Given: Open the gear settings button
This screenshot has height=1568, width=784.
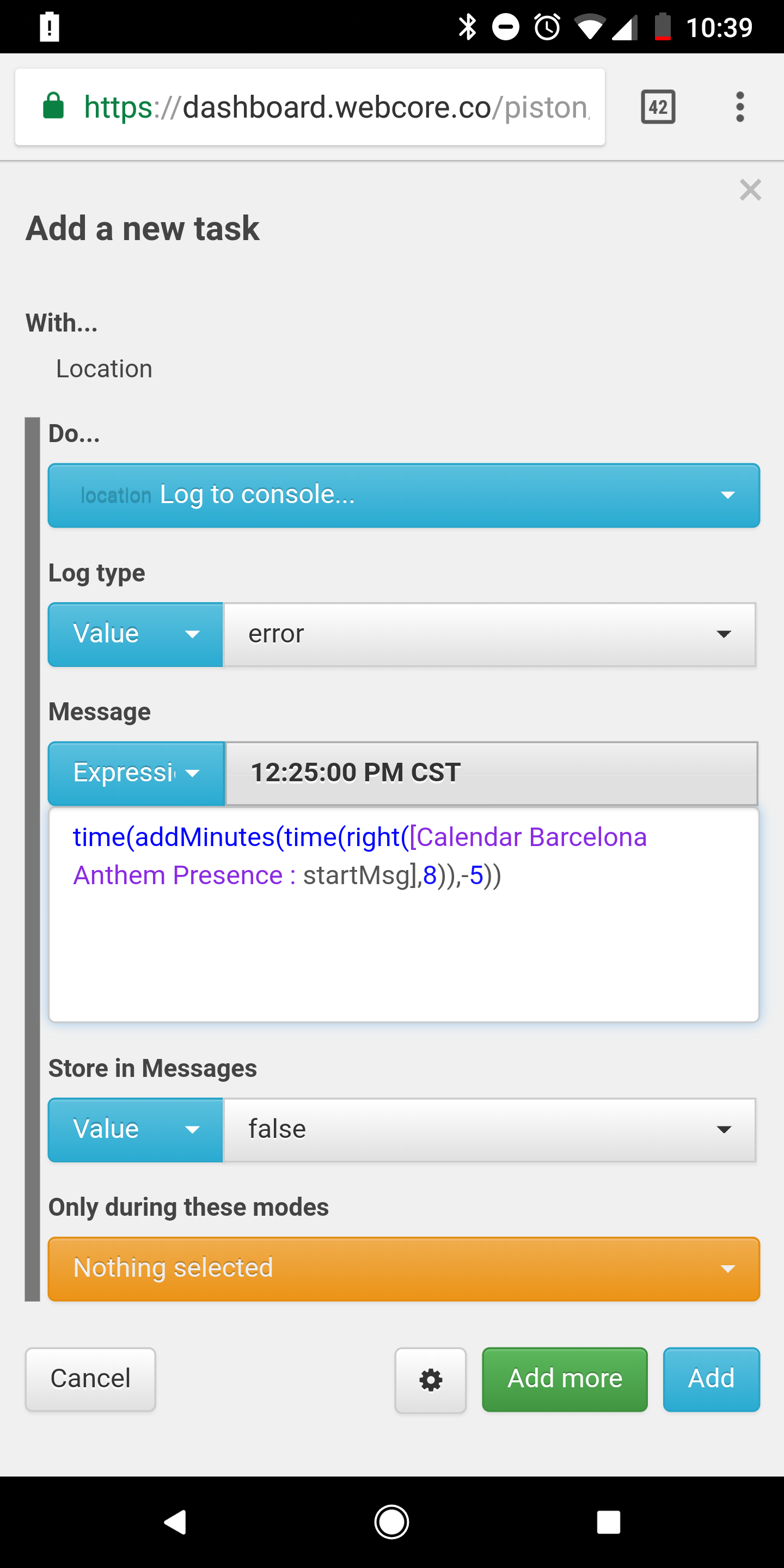Looking at the screenshot, I should coord(430,1379).
